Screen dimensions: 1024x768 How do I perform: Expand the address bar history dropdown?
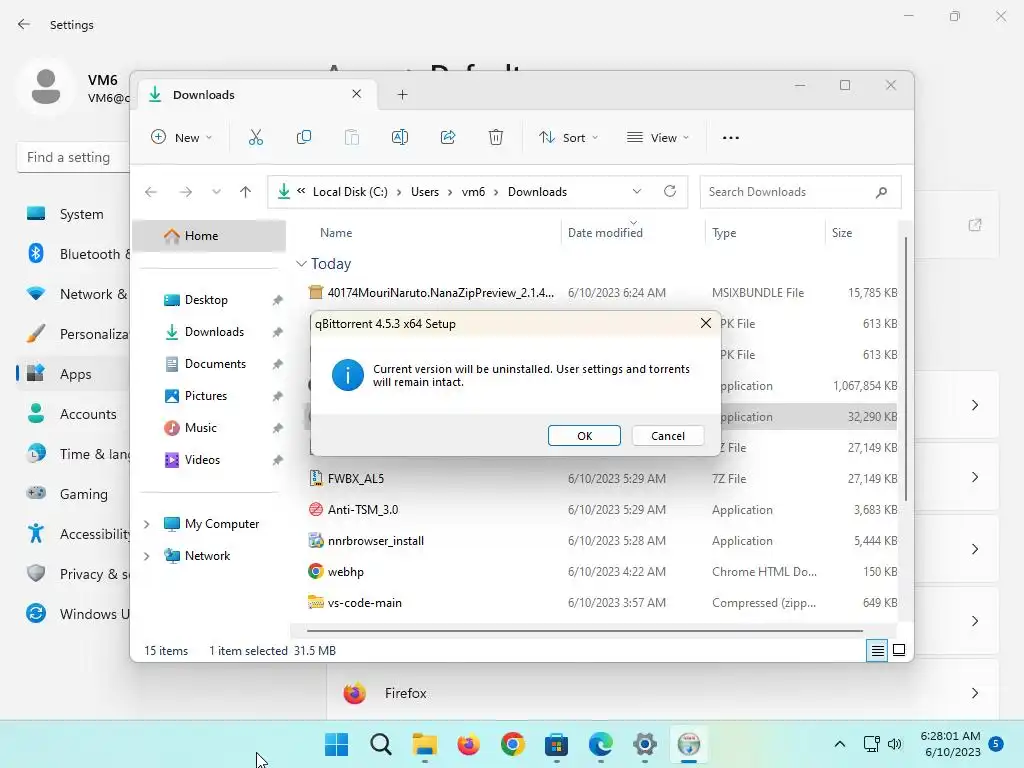point(637,191)
